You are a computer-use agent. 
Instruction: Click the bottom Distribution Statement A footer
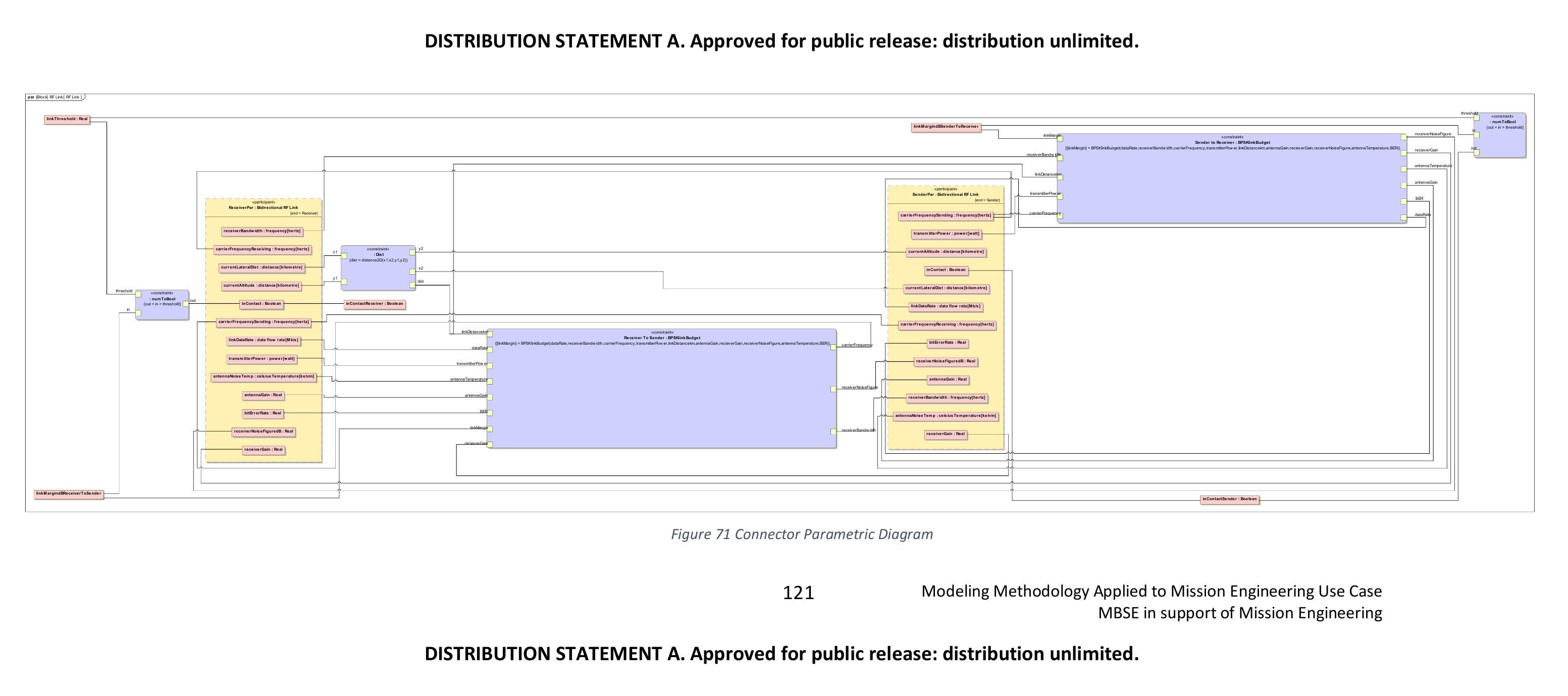(x=781, y=654)
